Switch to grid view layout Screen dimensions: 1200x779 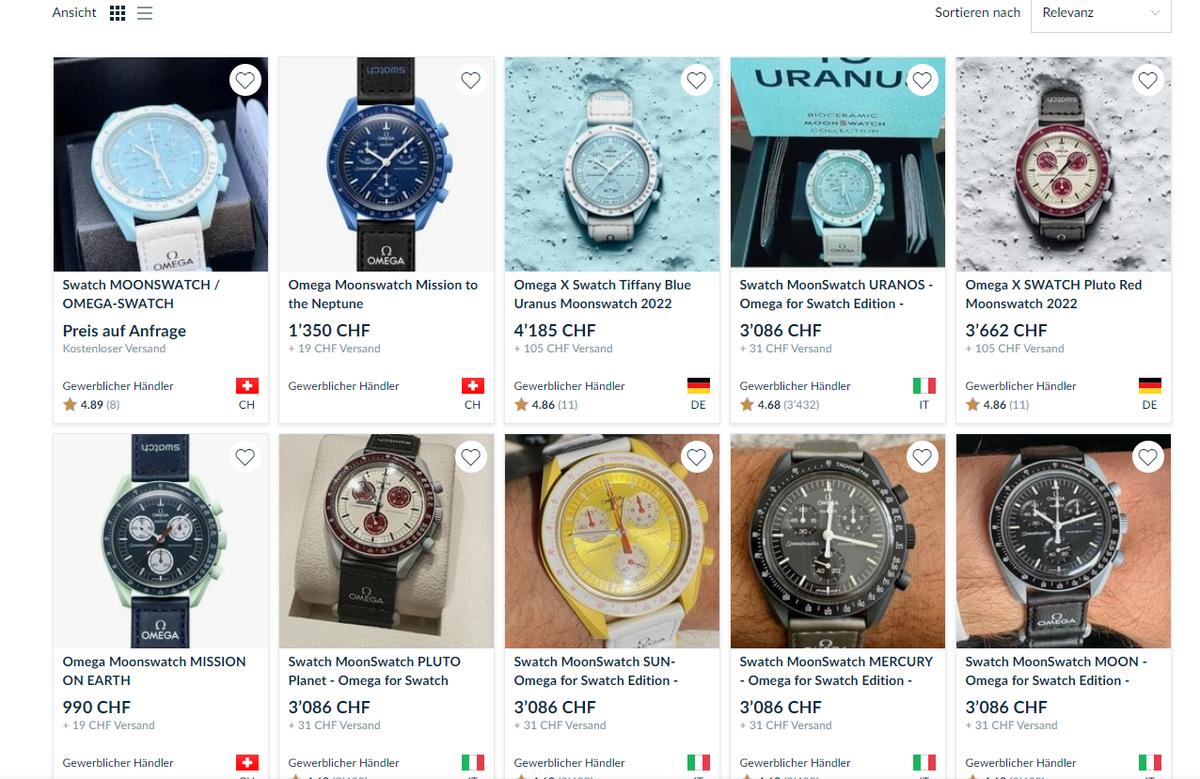(118, 13)
